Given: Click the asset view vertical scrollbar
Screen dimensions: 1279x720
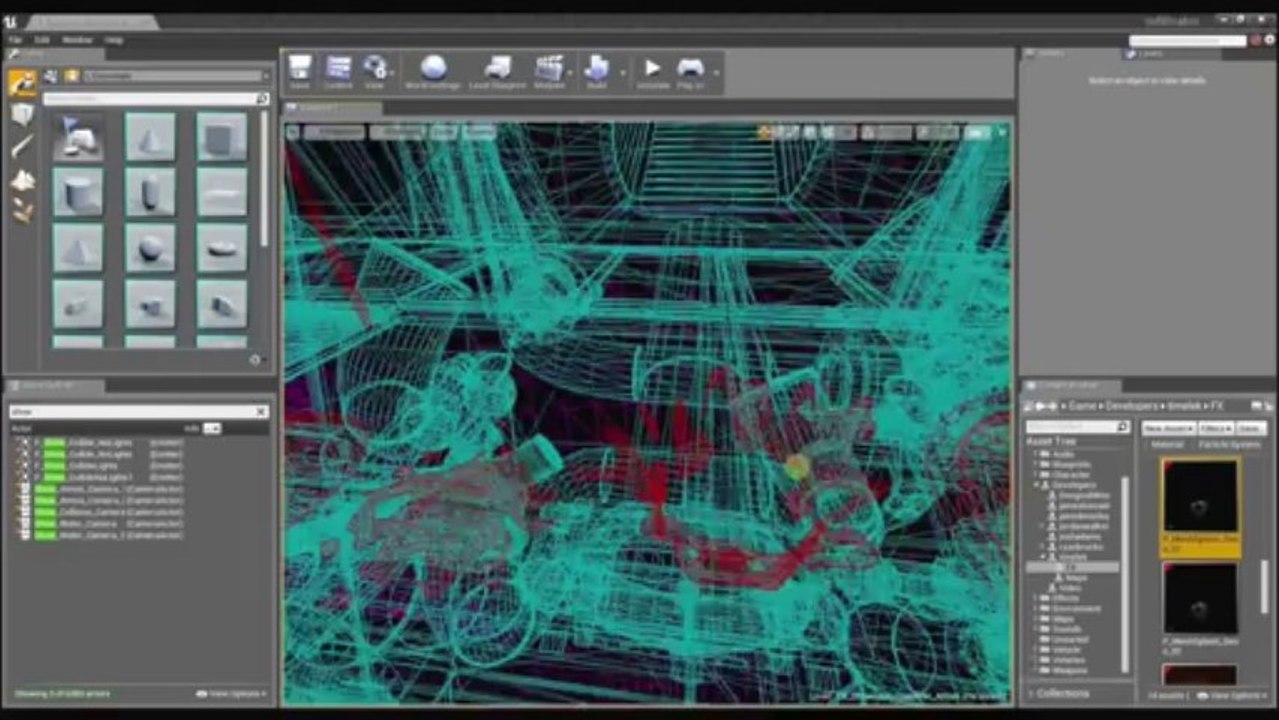Looking at the screenshot, I should (x=1264, y=586).
